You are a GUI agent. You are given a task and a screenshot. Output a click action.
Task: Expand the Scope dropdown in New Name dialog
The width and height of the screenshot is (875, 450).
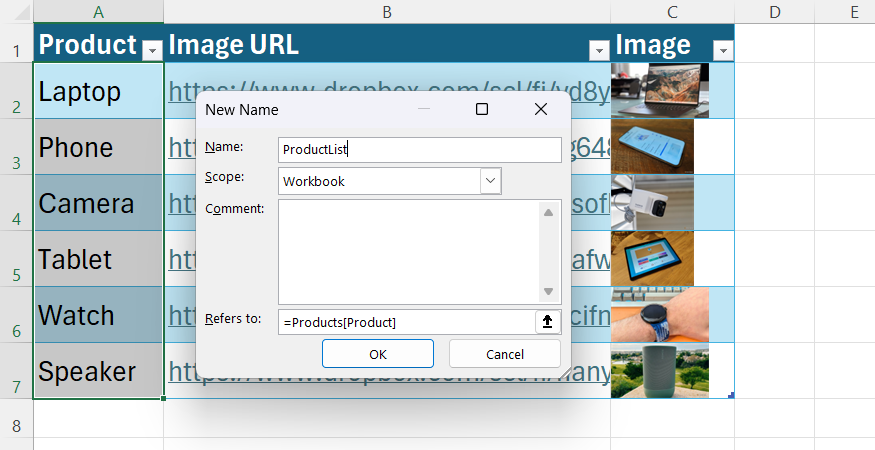490,181
